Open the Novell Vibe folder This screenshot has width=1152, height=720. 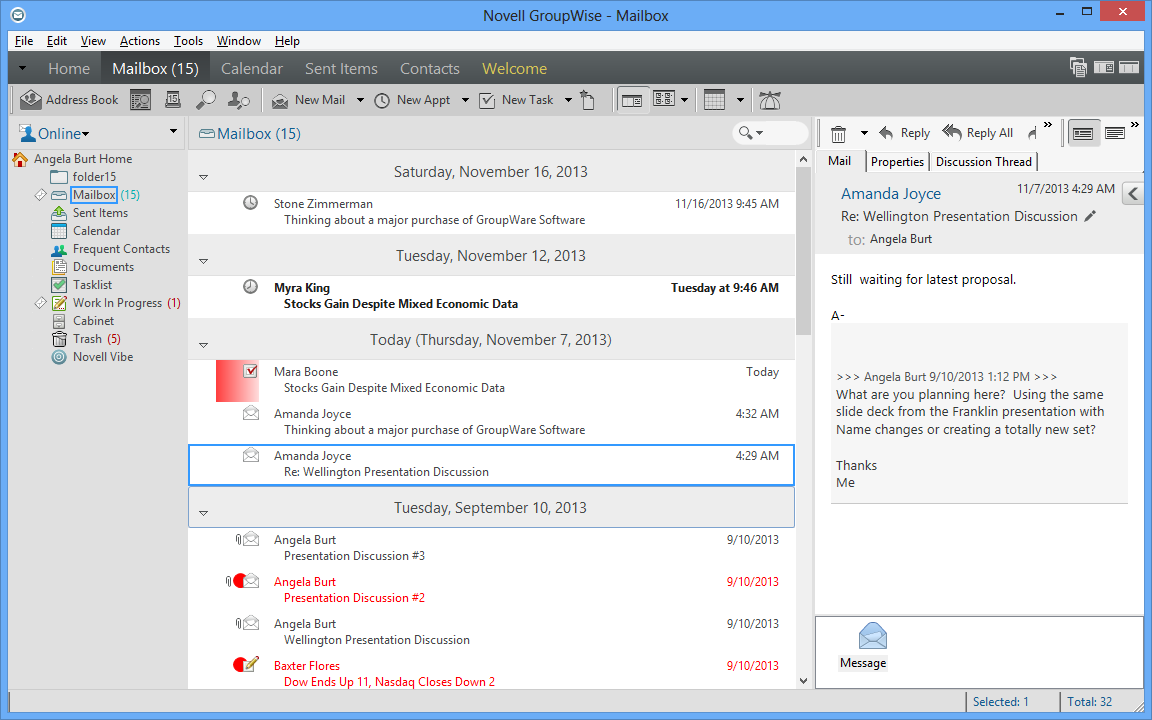click(x=103, y=357)
